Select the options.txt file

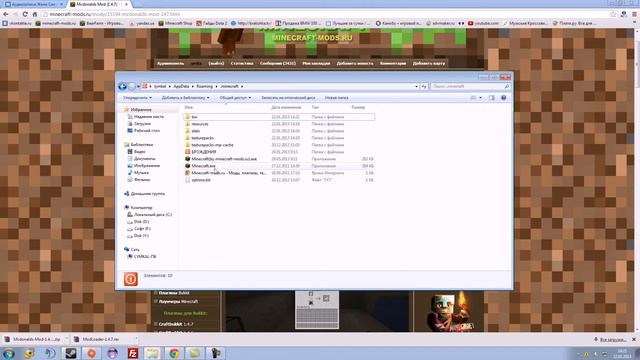pyautogui.click(x=201, y=180)
